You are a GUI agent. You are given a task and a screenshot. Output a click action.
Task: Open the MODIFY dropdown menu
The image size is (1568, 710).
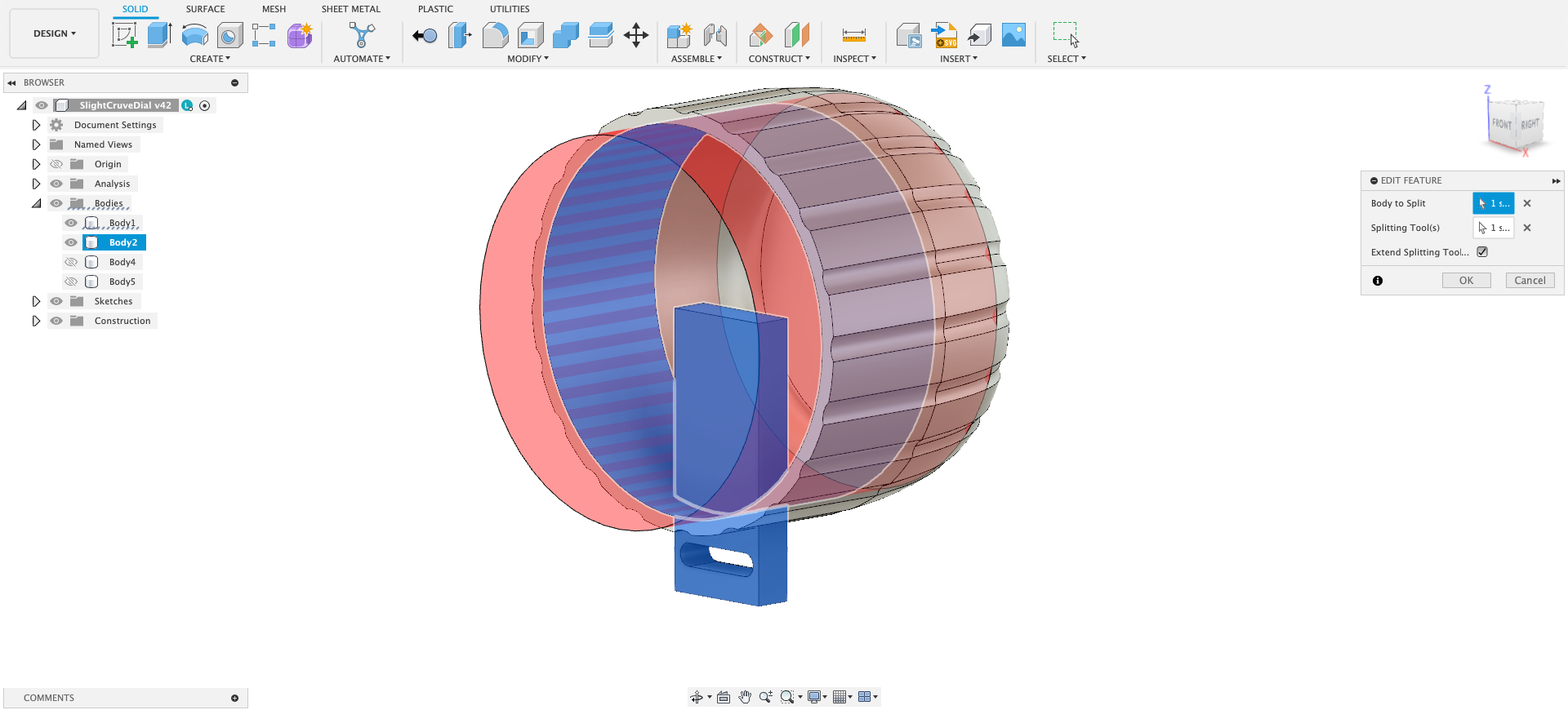tap(528, 59)
